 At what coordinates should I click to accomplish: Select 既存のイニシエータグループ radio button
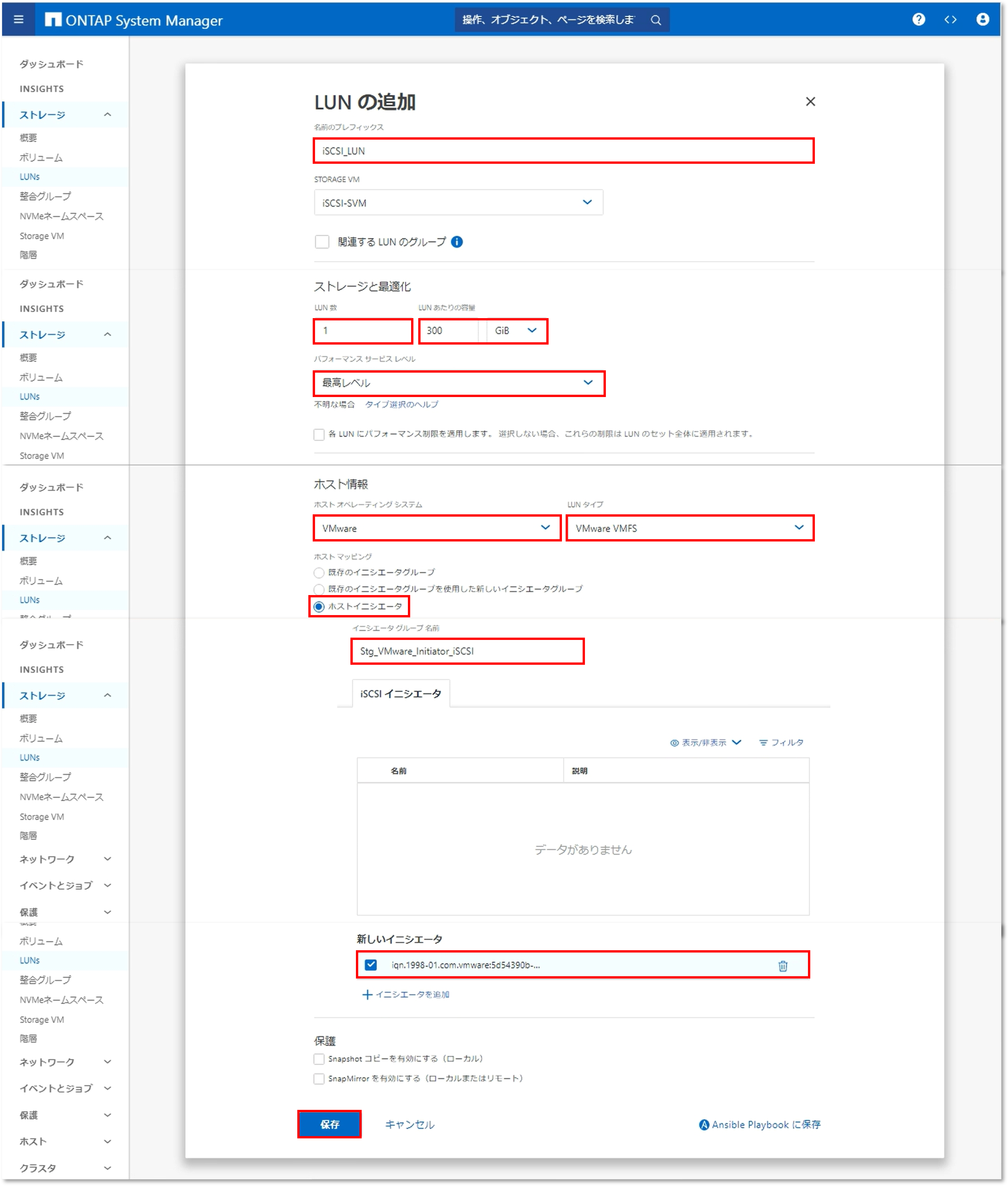pyautogui.click(x=319, y=573)
